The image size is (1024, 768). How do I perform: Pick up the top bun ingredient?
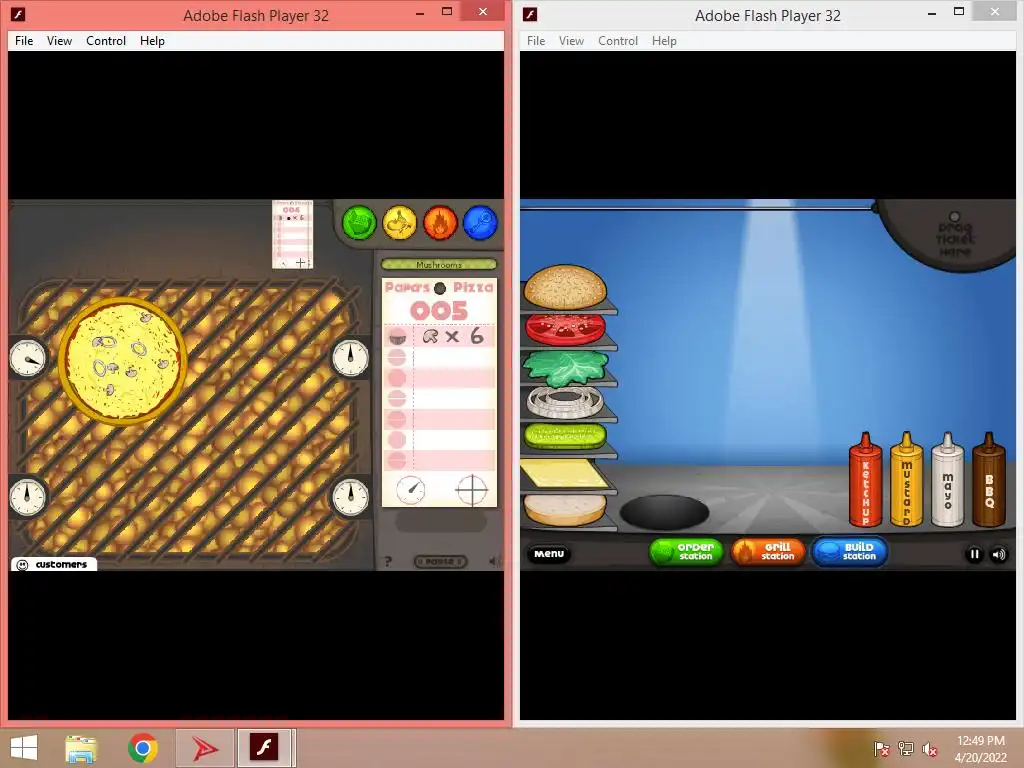(566, 286)
